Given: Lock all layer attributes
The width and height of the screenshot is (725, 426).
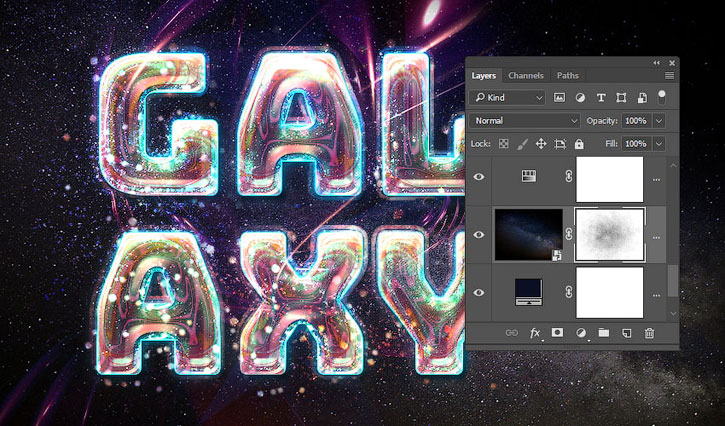Looking at the screenshot, I should [579, 144].
